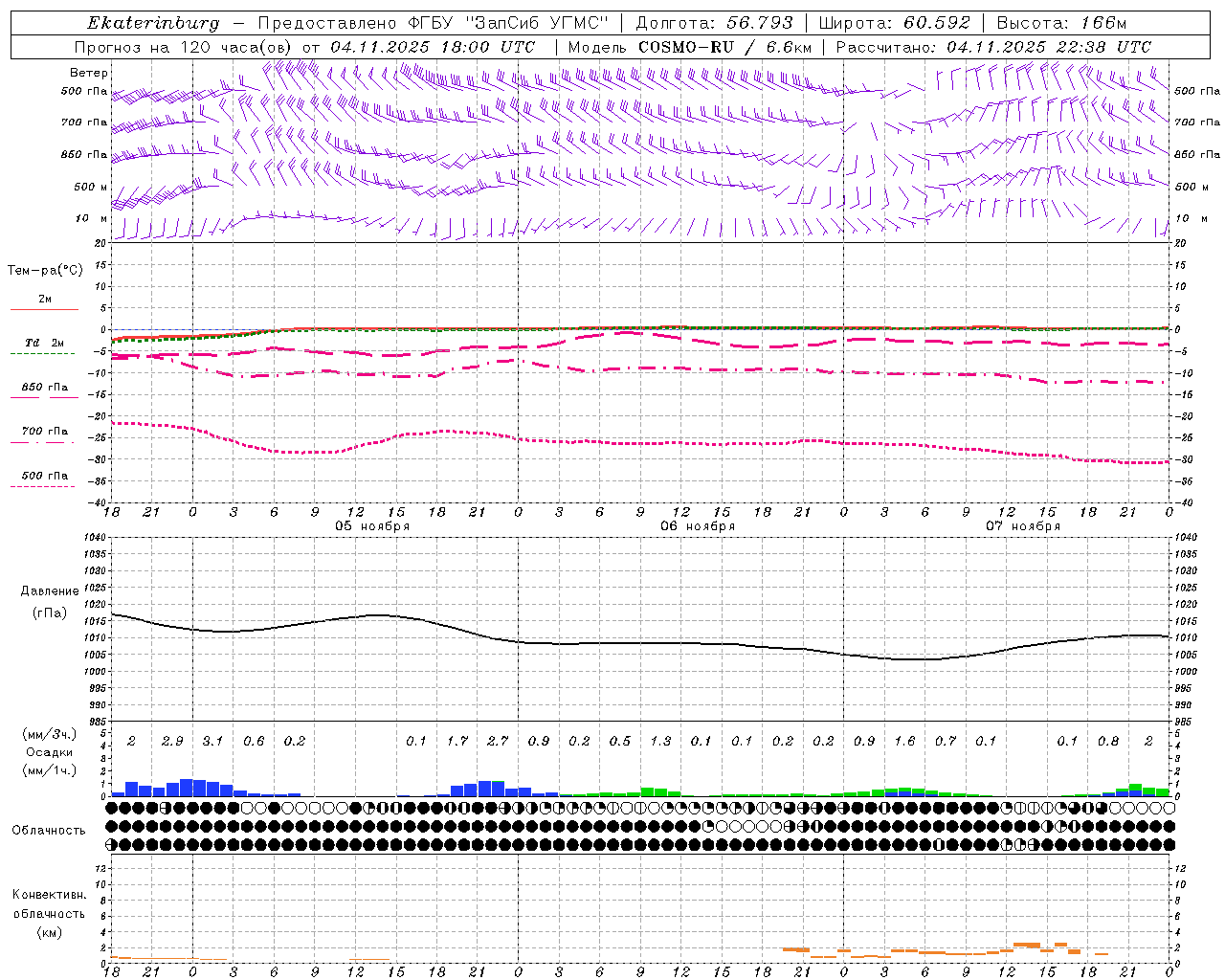The image size is (1225, 980).
Task: Click the 'Высота: 166м' elevation text
Action: [x=1061, y=23]
